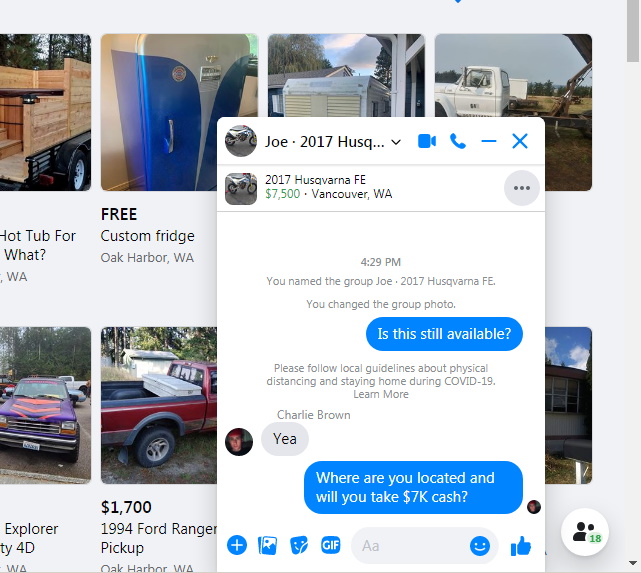Start a video call with Joe
This screenshot has height=573, width=641.
427,141
